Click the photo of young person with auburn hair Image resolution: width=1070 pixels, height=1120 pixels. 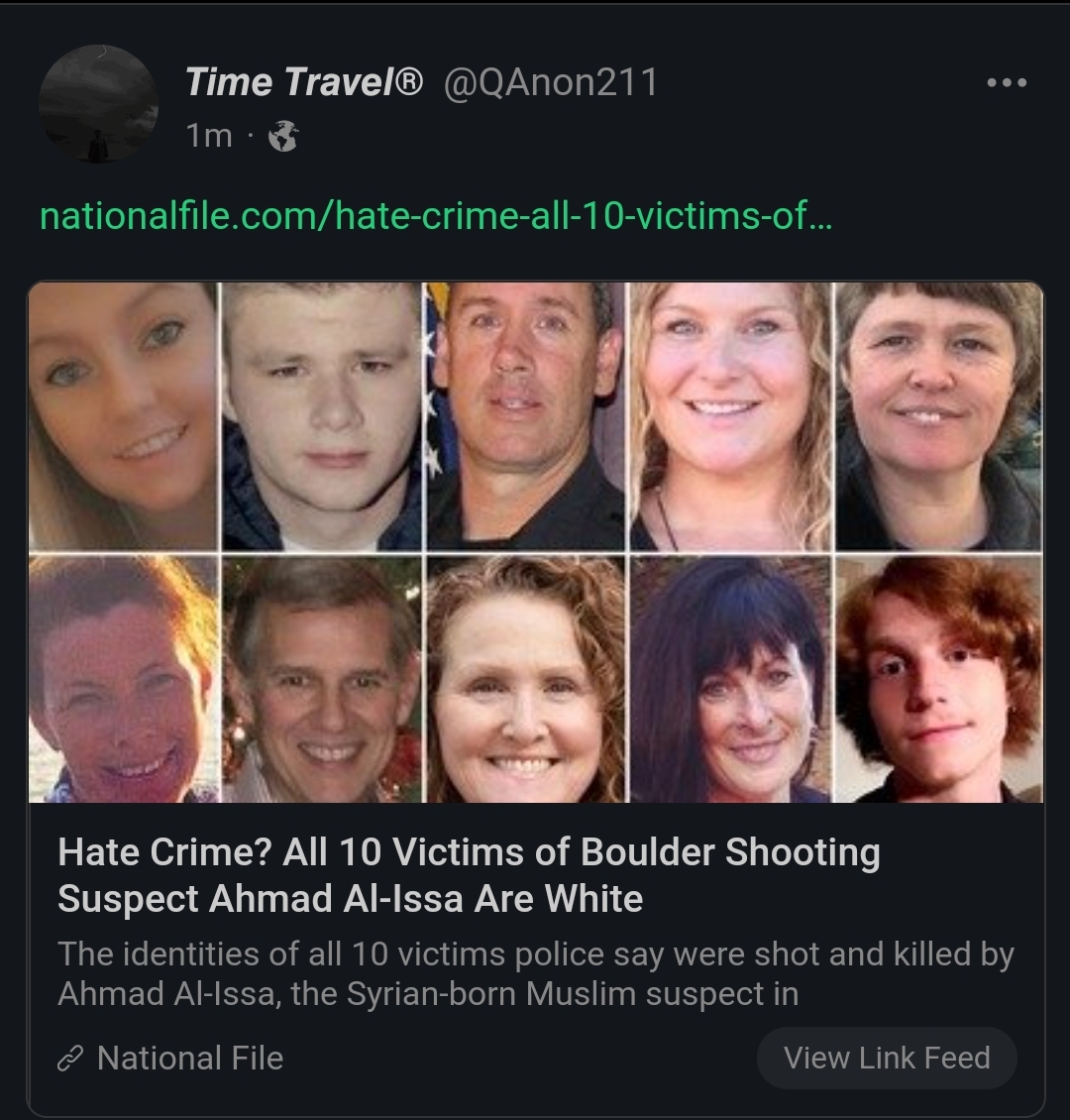pos(939,679)
